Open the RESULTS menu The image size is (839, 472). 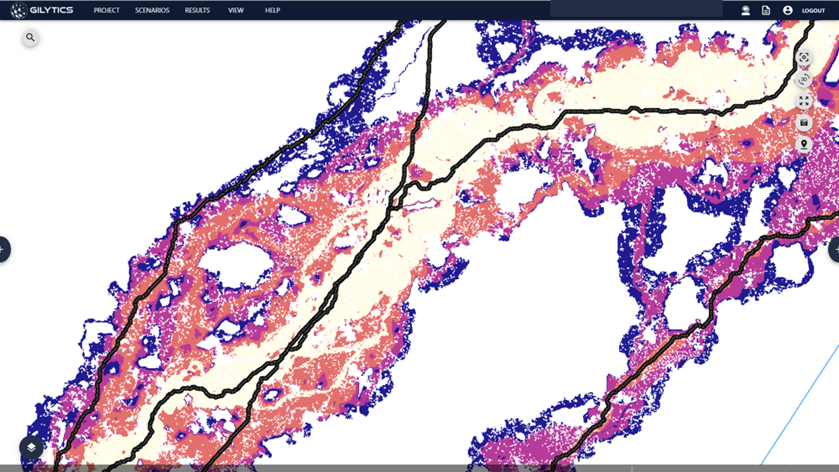pos(197,10)
